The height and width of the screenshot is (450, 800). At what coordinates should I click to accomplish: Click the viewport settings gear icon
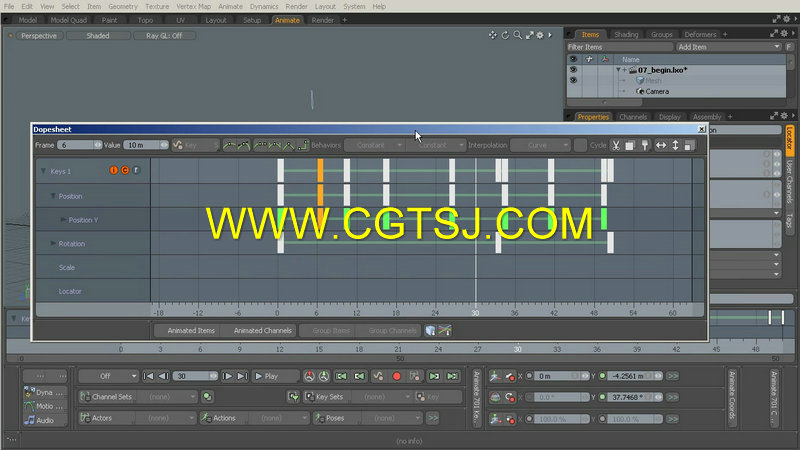point(540,35)
